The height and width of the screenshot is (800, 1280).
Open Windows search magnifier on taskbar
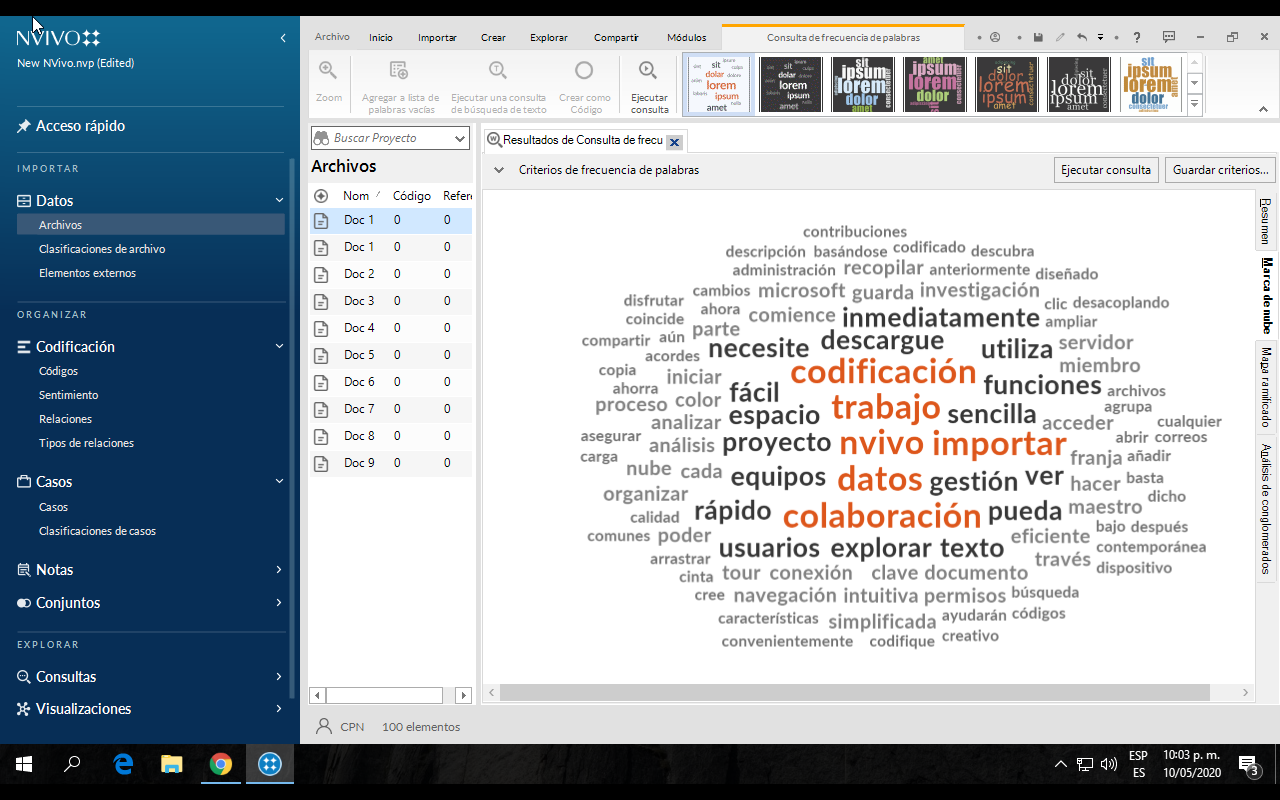coord(72,765)
